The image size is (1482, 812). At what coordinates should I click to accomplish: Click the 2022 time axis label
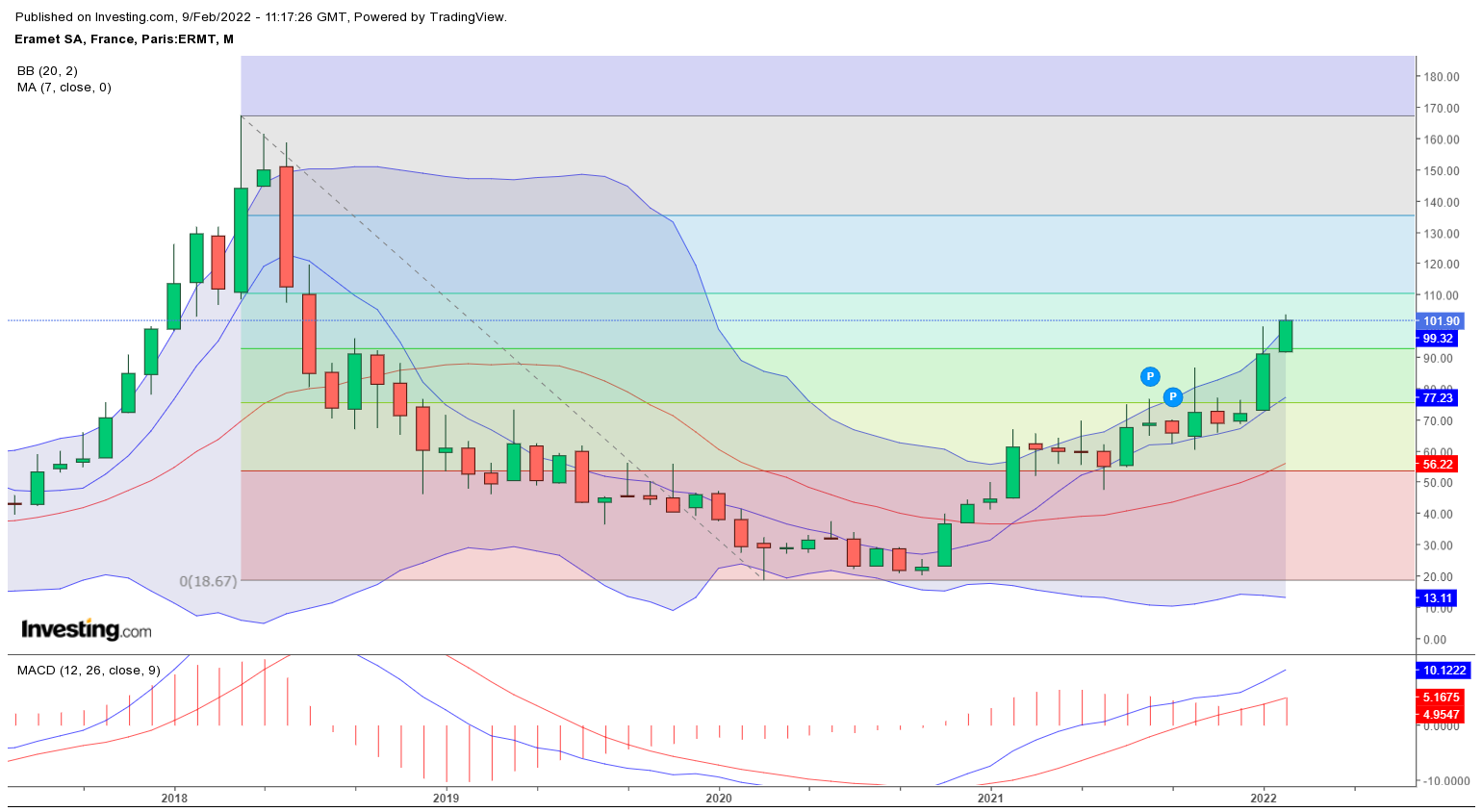coord(1264,799)
